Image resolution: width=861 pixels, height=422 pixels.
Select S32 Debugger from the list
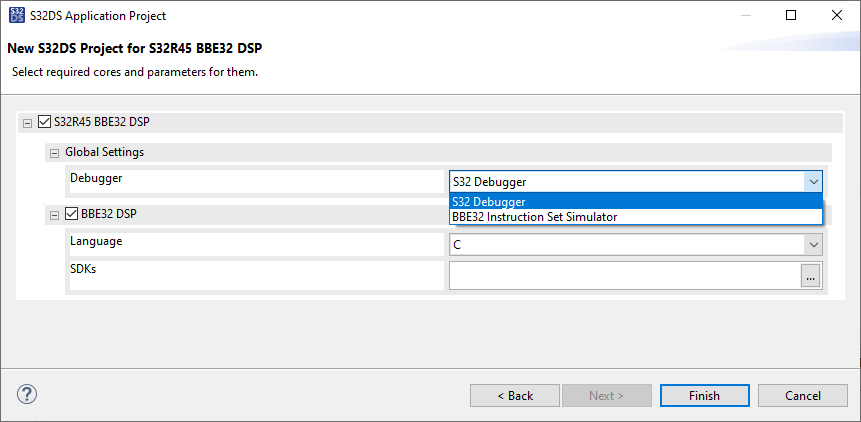(x=635, y=202)
